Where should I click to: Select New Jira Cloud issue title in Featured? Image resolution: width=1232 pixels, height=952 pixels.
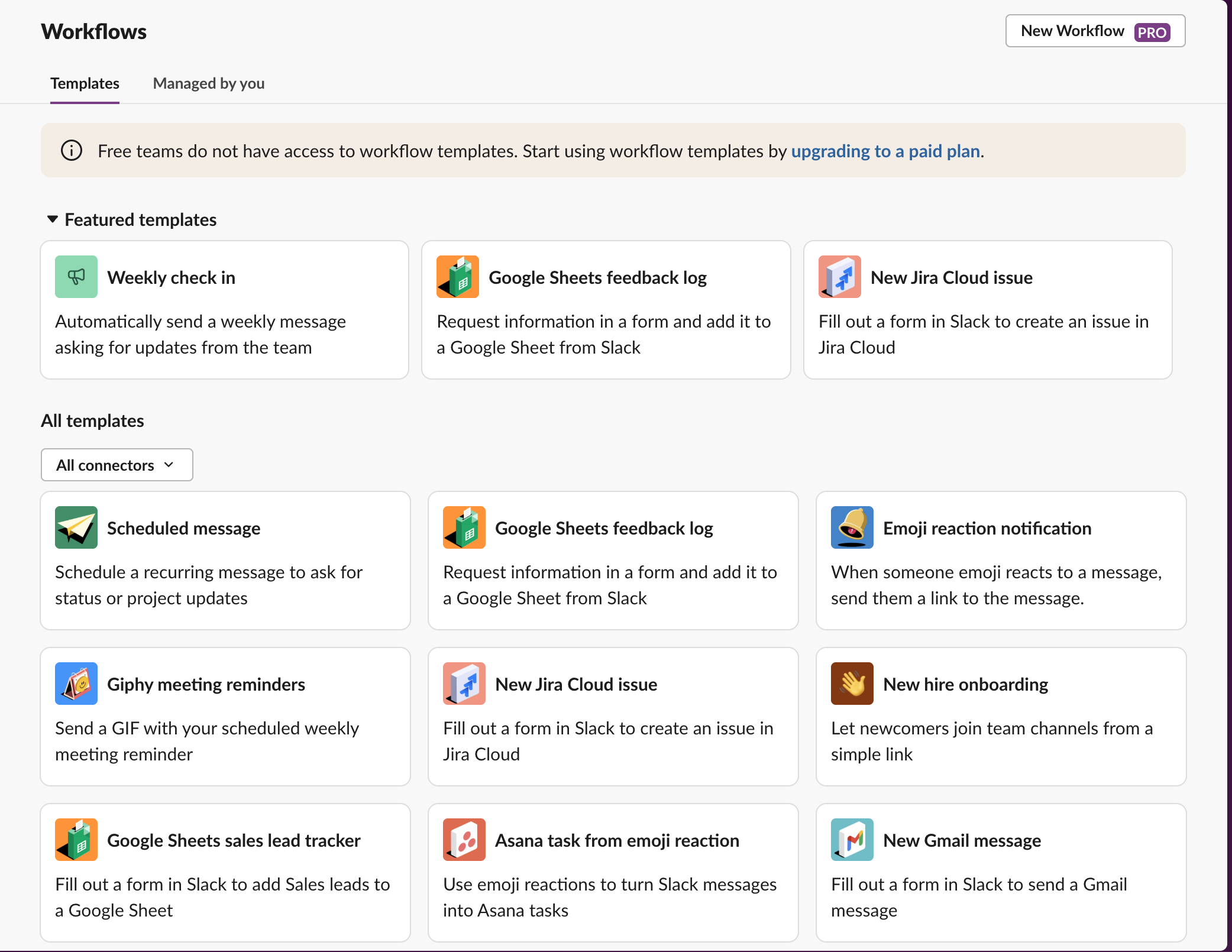coord(952,277)
